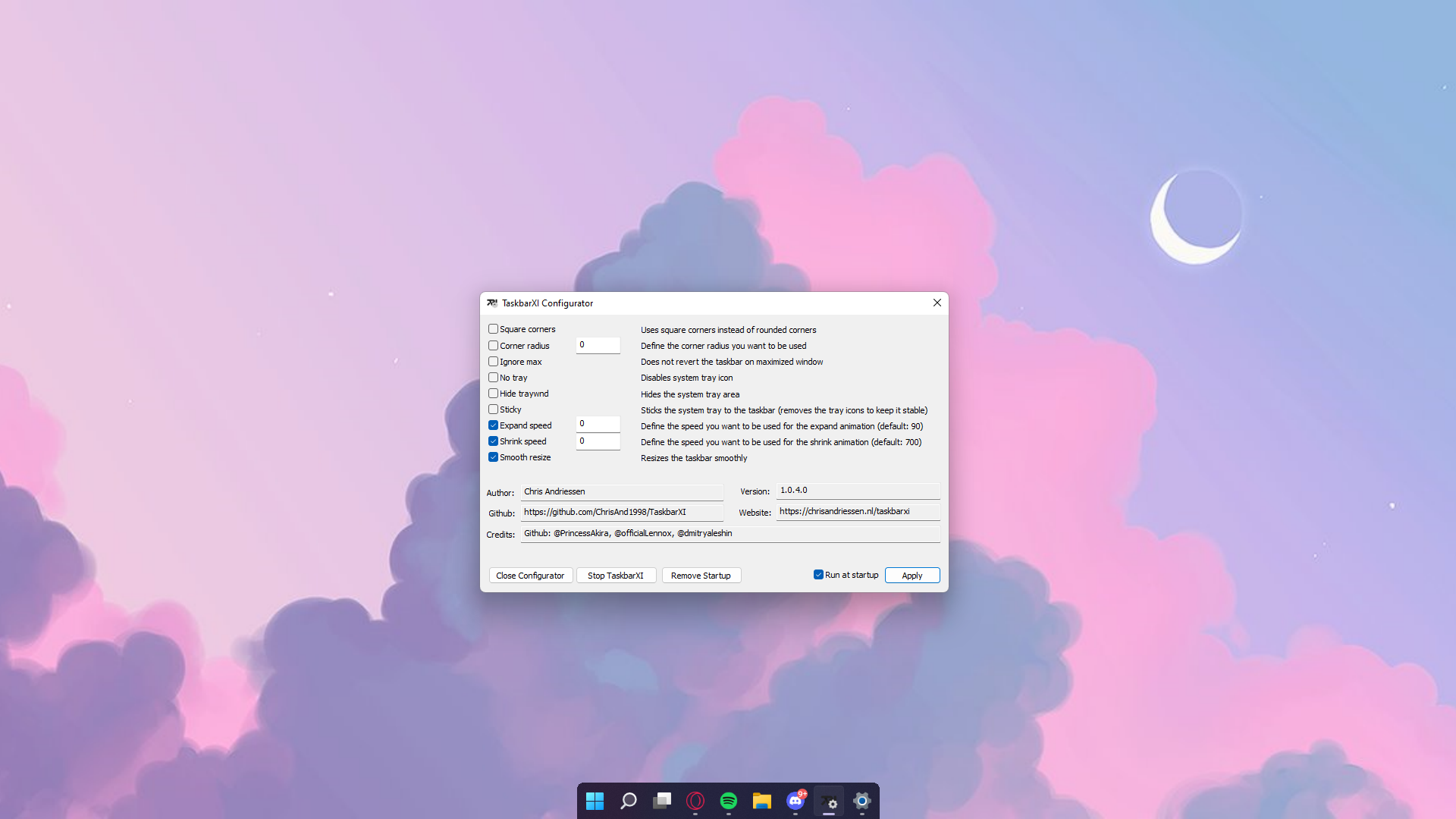Enable the Hide traywnd option
The height and width of the screenshot is (819, 1456).
click(493, 393)
